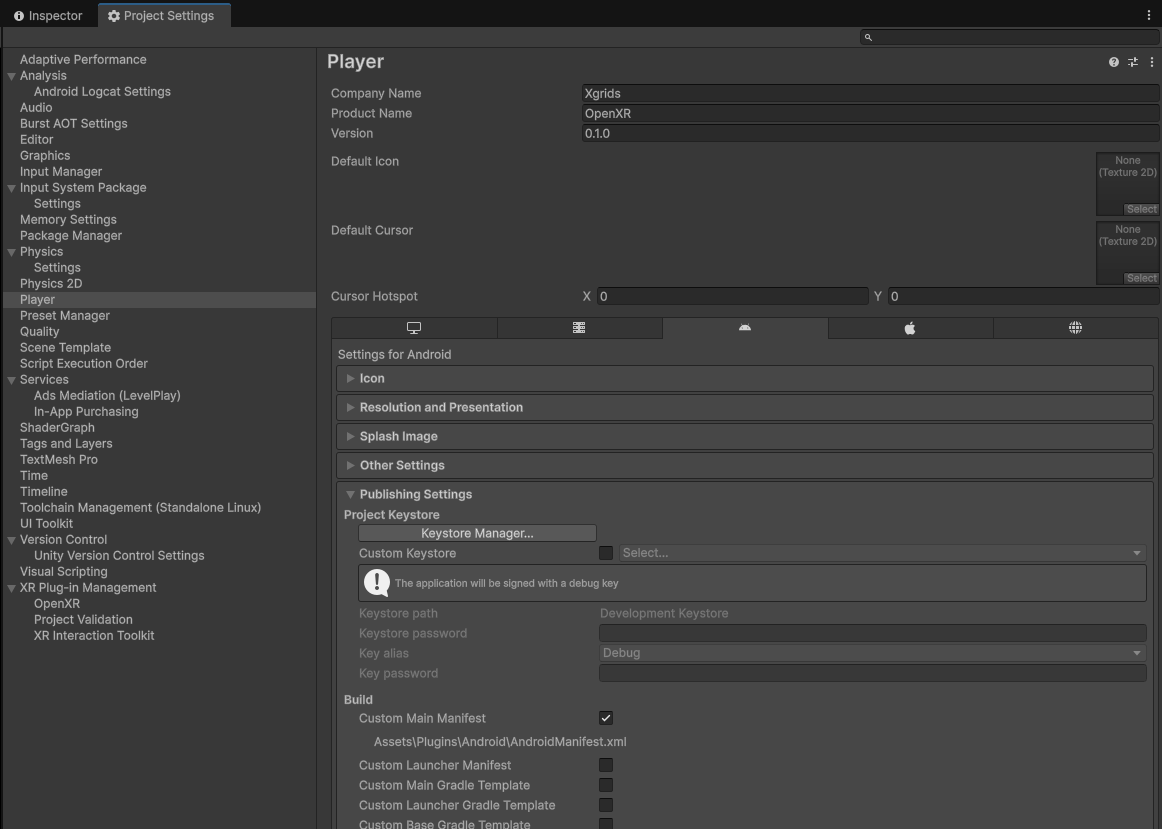Click Select under Default Icon
Image resolution: width=1162 pixels, height=829 pixels.
pos(1141,209)
